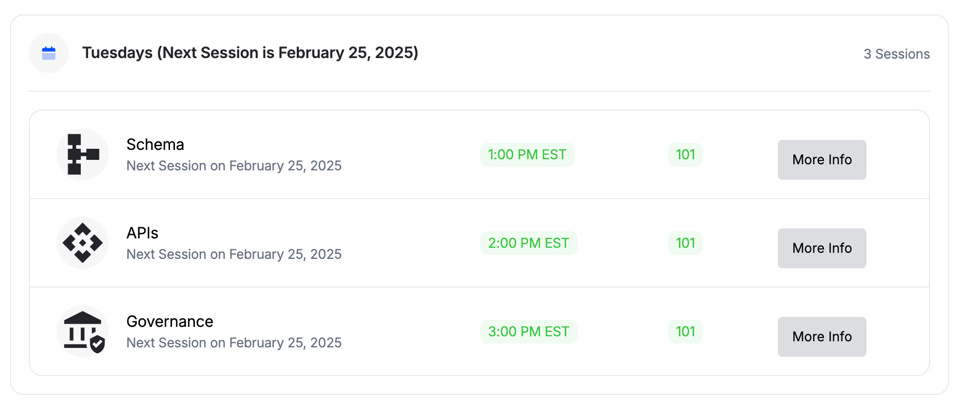Click the blue calendar icon
The height and width of the screenshot is (406, 960).
pyautogui.click(x=49, y=53)
